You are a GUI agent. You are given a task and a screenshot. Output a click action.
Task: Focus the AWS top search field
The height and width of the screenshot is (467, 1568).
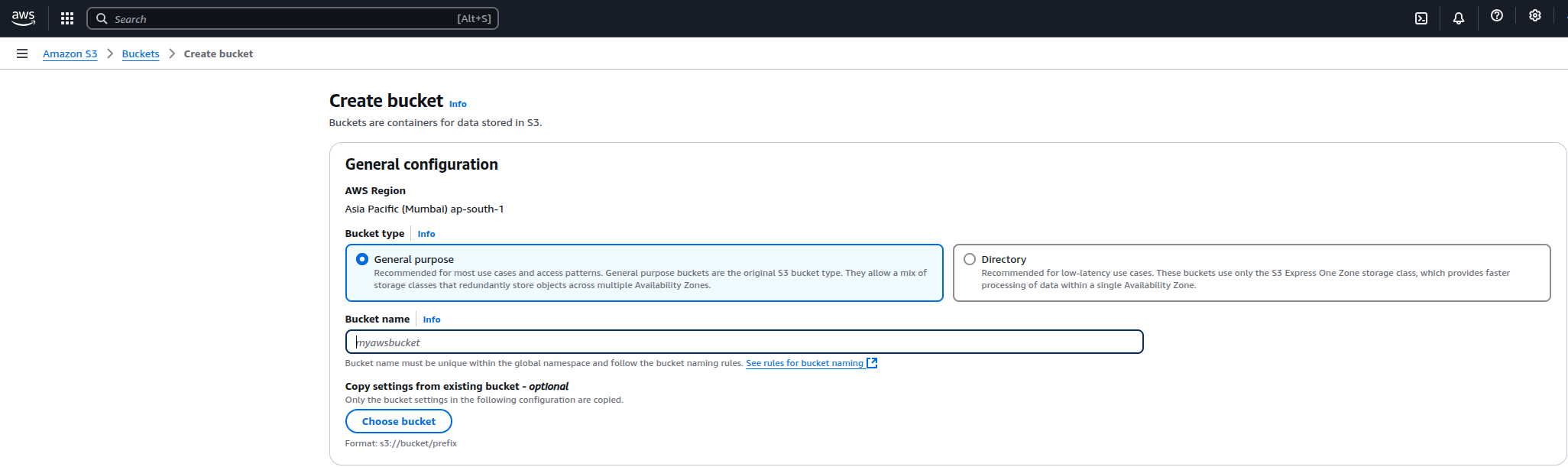coord(293,18)
